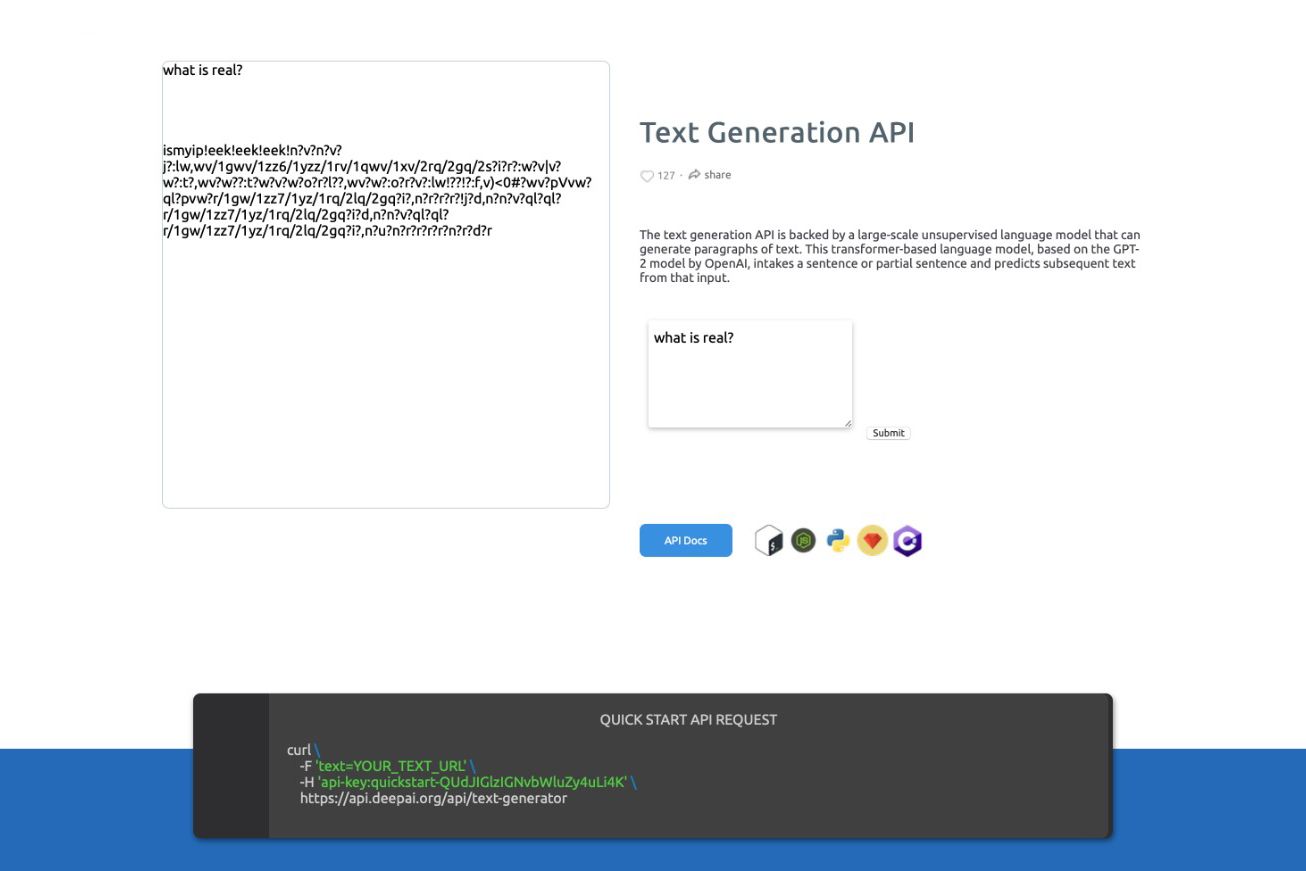The height and width of the screenshot is (871, 1306).
Task: Click the "QUICK START API REQUEST" heading
Action: point(688,719)
